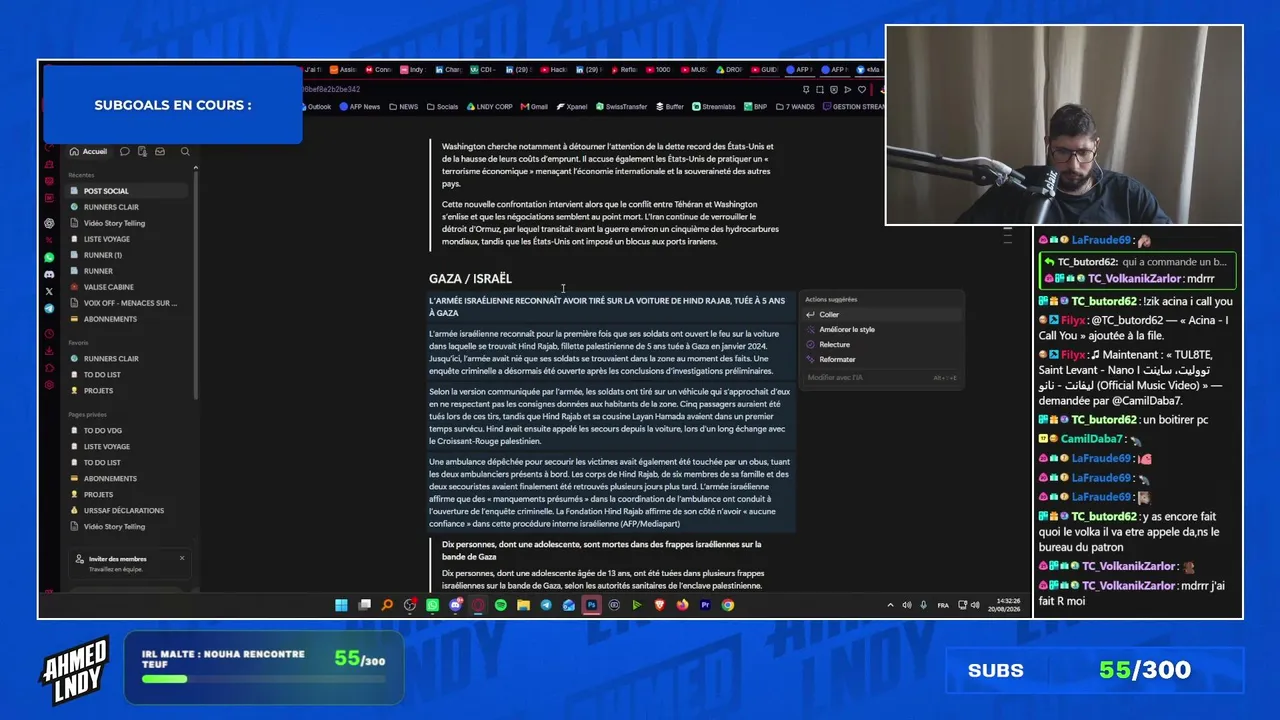Viewport: 1280px width, 720px height.
Task: Open Spotify from the taskbar
Action: [x=501, y=605]
